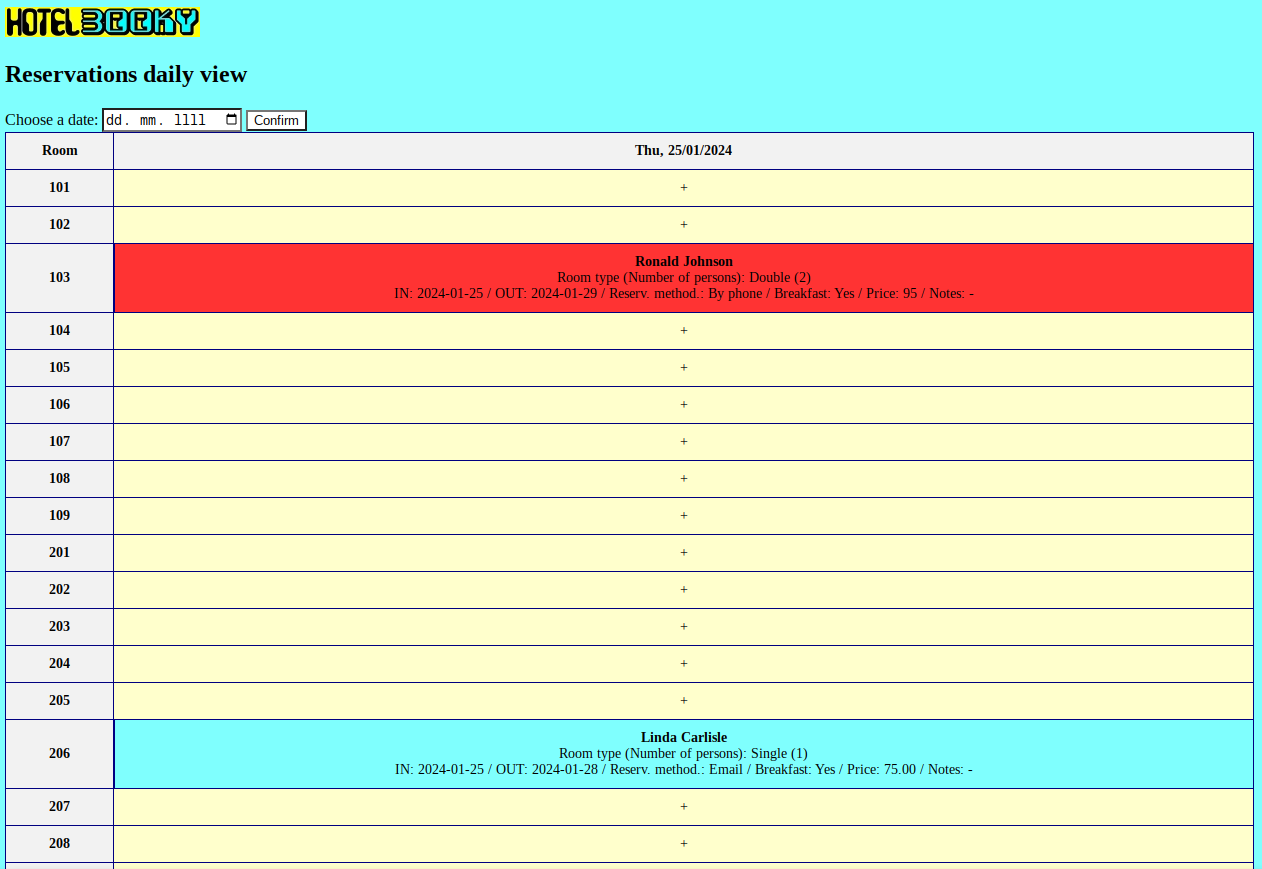Click the Thu, 25/01/2024 date header
The height and width of the screenshot is (869, 1262).
[683, 151]
